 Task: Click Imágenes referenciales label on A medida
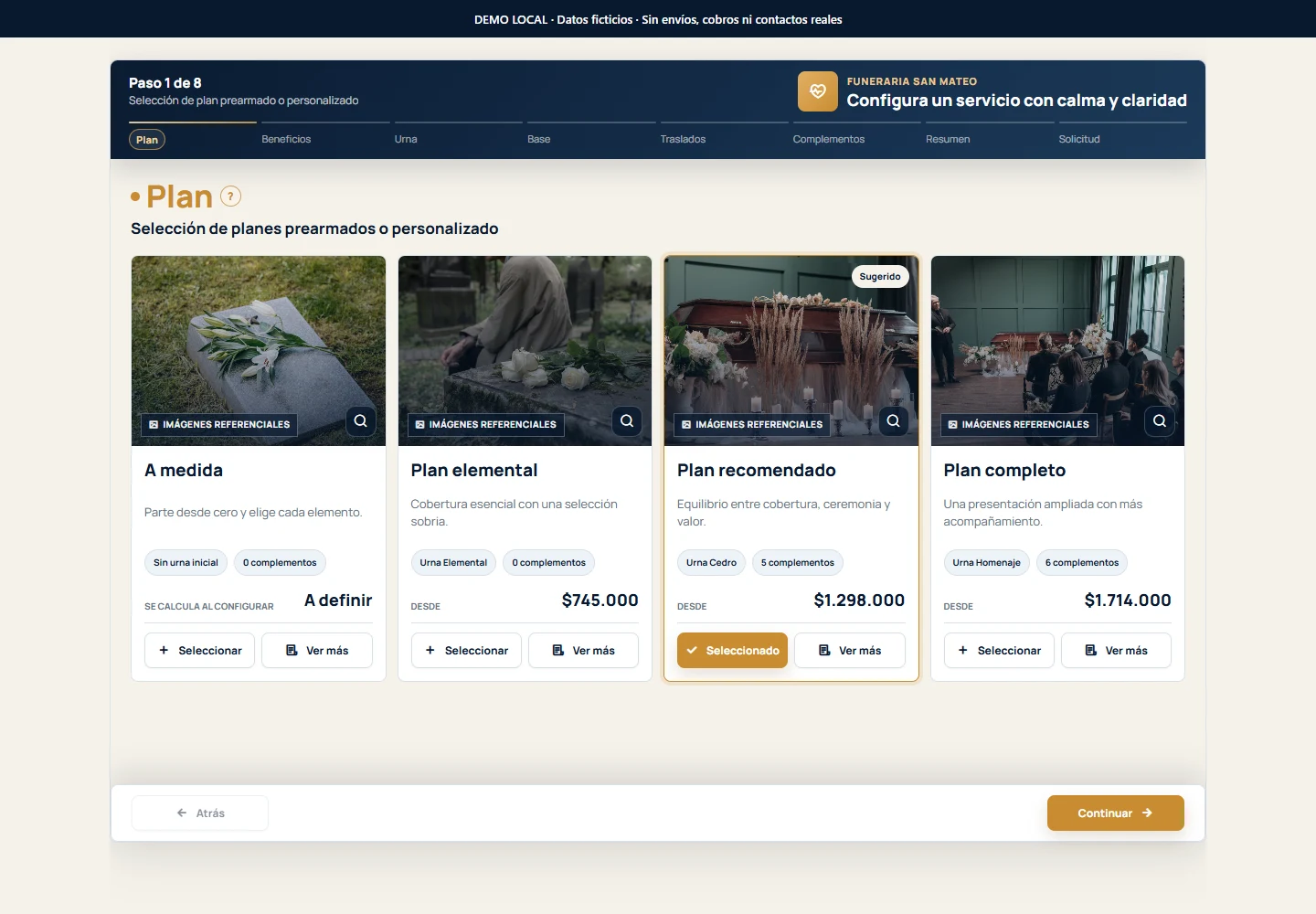coord(219,425)
